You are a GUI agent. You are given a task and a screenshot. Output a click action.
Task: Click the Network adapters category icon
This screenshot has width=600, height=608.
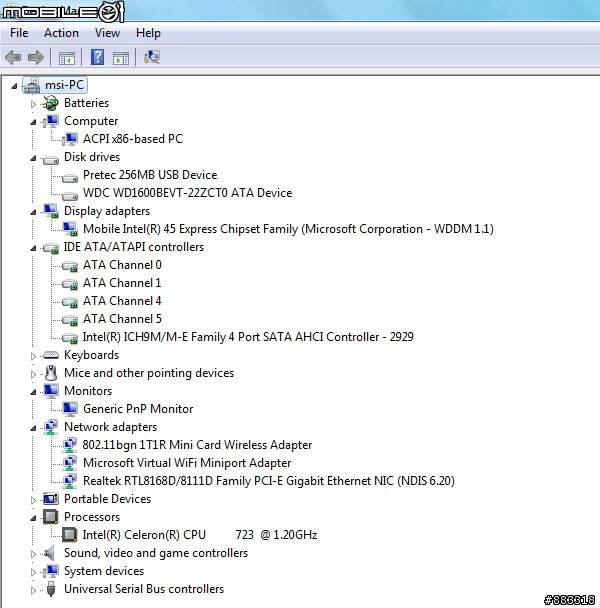tap(50, 427)
